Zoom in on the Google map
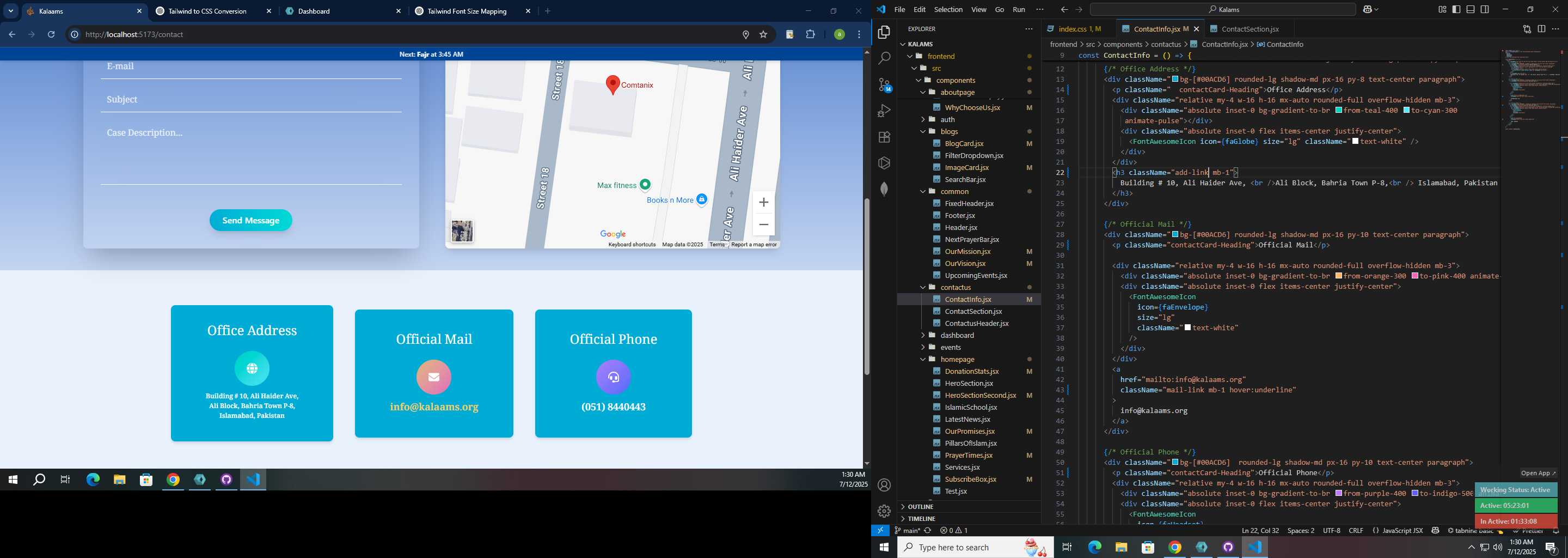 tap(763, 202)
